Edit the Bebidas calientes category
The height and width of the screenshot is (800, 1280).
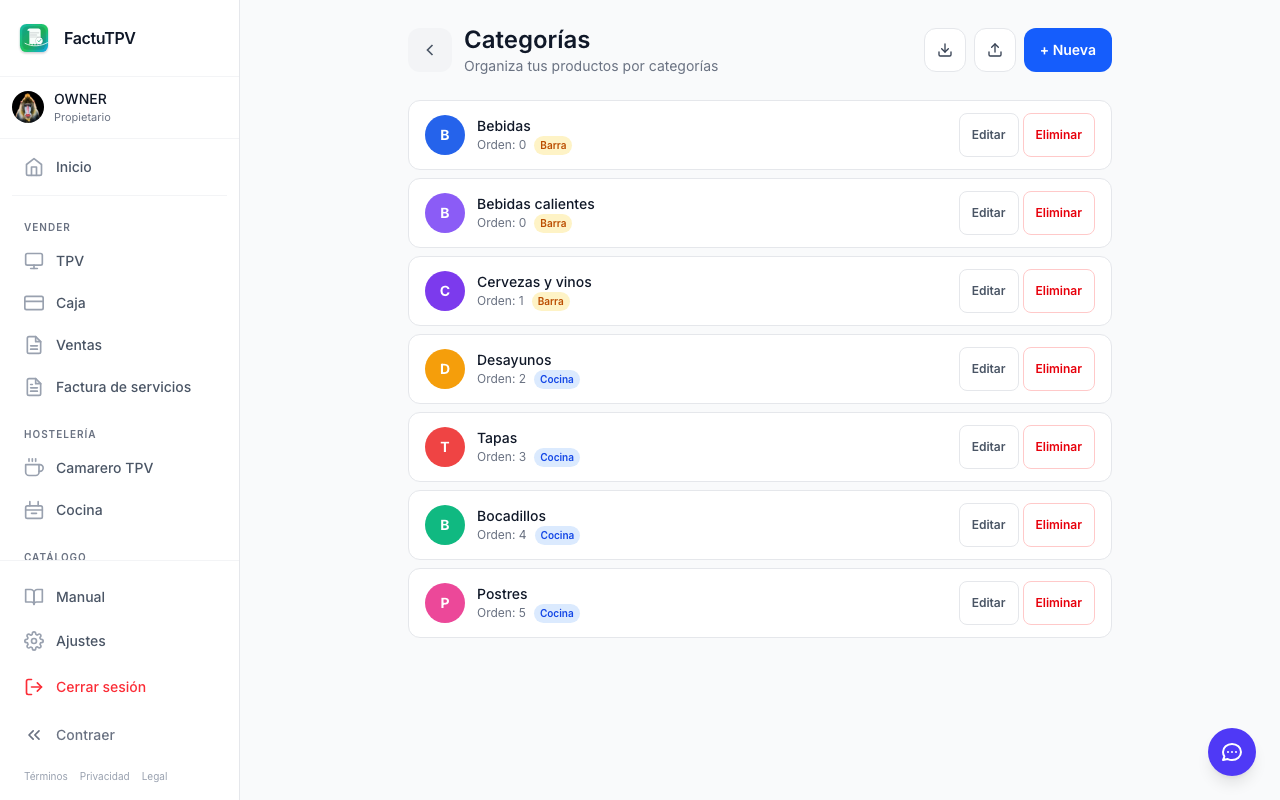(989, 213)
